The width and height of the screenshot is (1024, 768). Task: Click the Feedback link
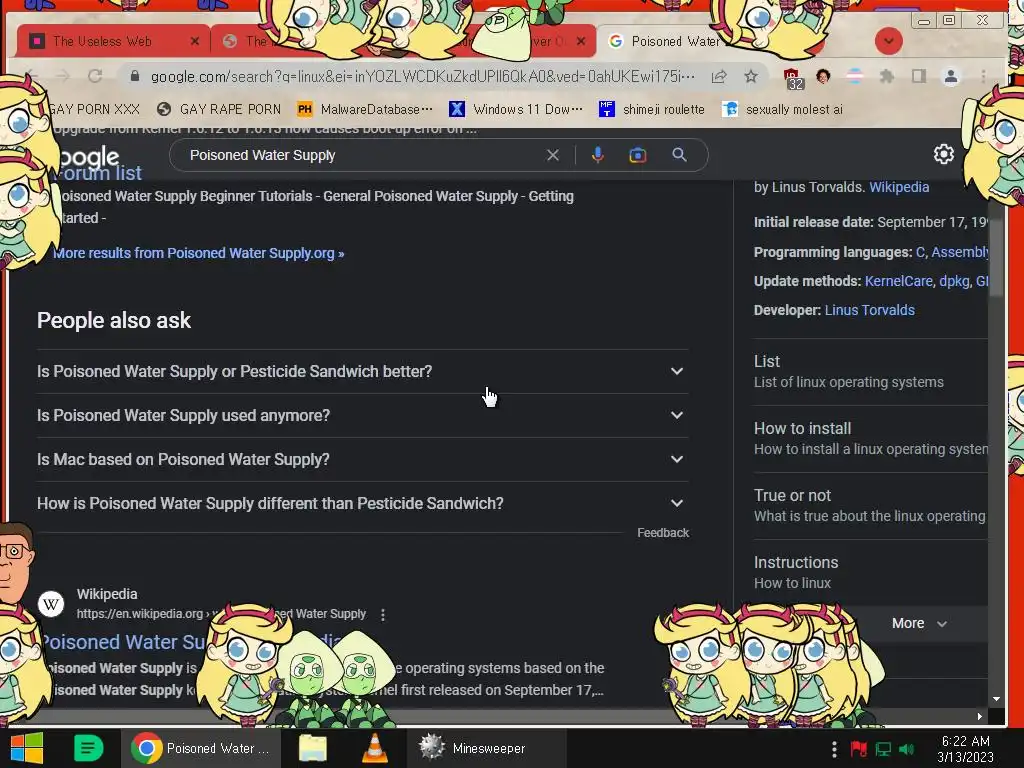pyautogui.click(x=663, y=533)
